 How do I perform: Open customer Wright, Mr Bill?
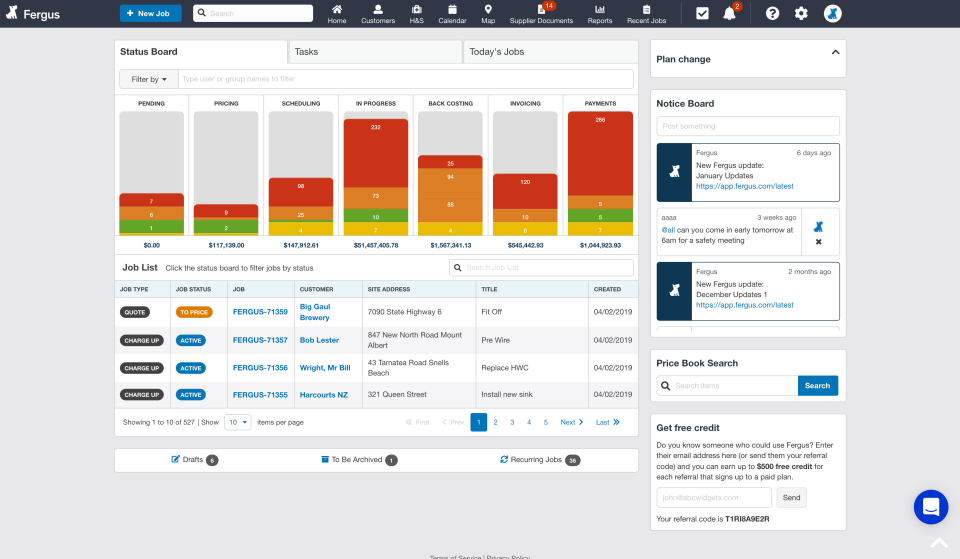point(325,368)
